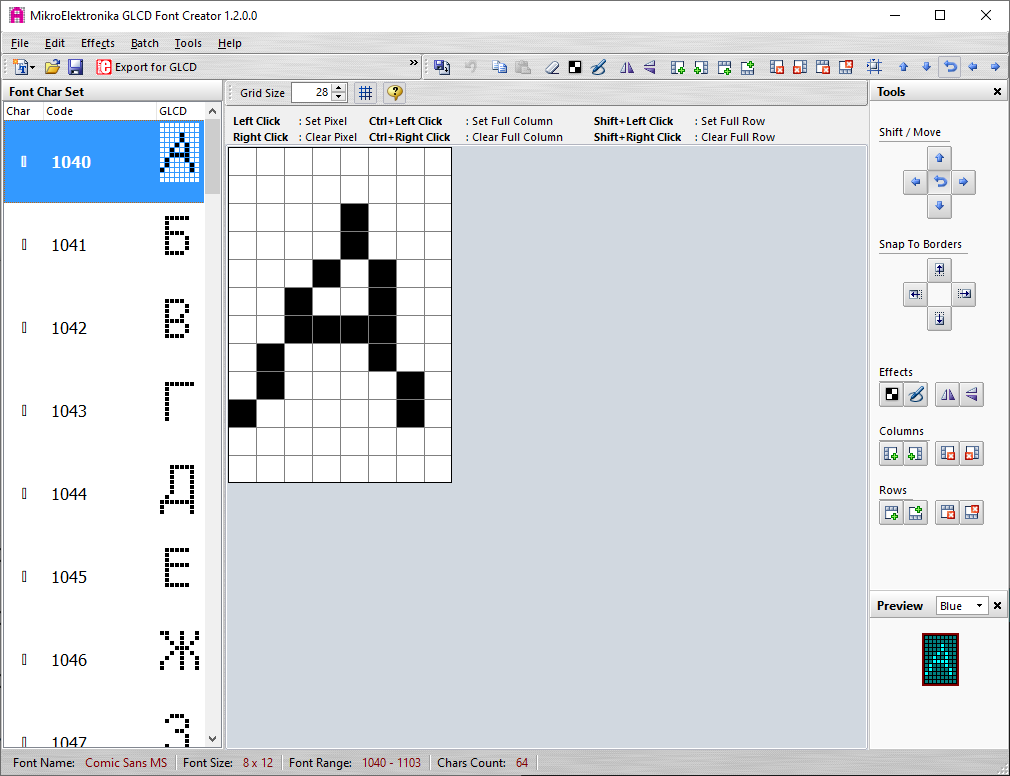Select character code 1042 in the list
Viewport: 1010px width, 776px height.
pyautogui.click(x=104, y=328)
